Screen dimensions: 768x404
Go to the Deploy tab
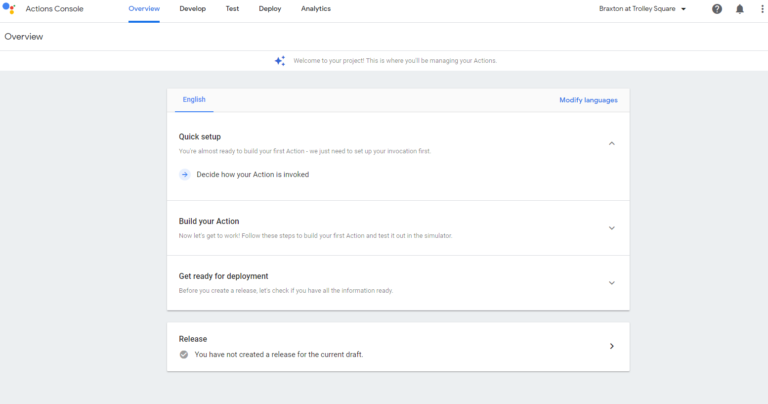tap(270, 9)
